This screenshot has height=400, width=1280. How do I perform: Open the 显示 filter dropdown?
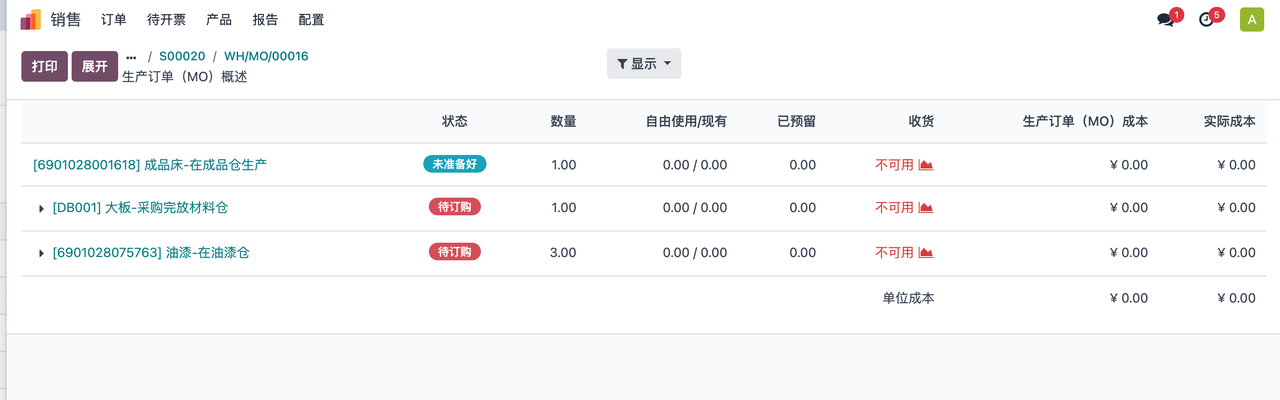(x=644, y=64)
